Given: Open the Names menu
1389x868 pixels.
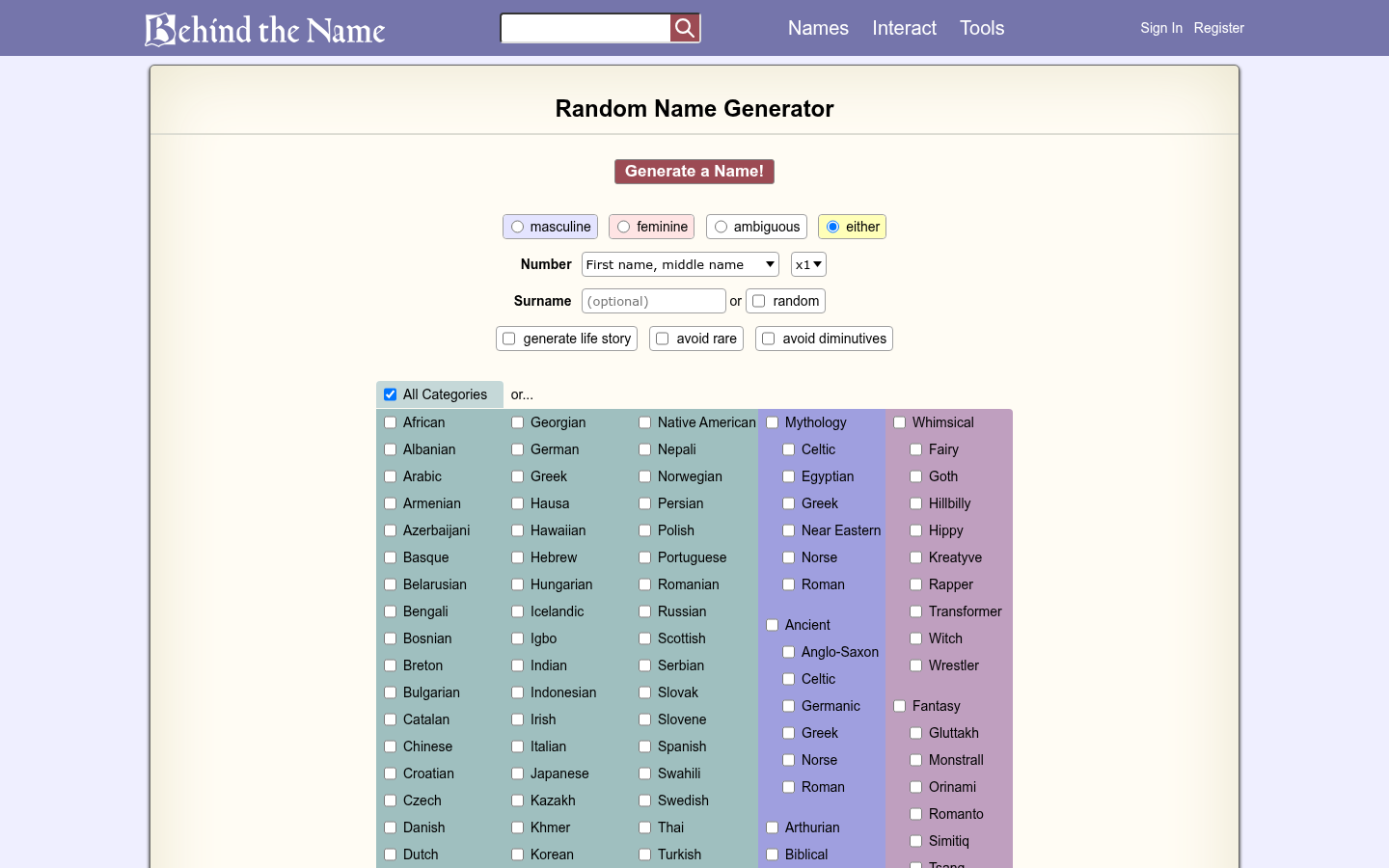Looking at the screenshot, I should coord(818,28).
